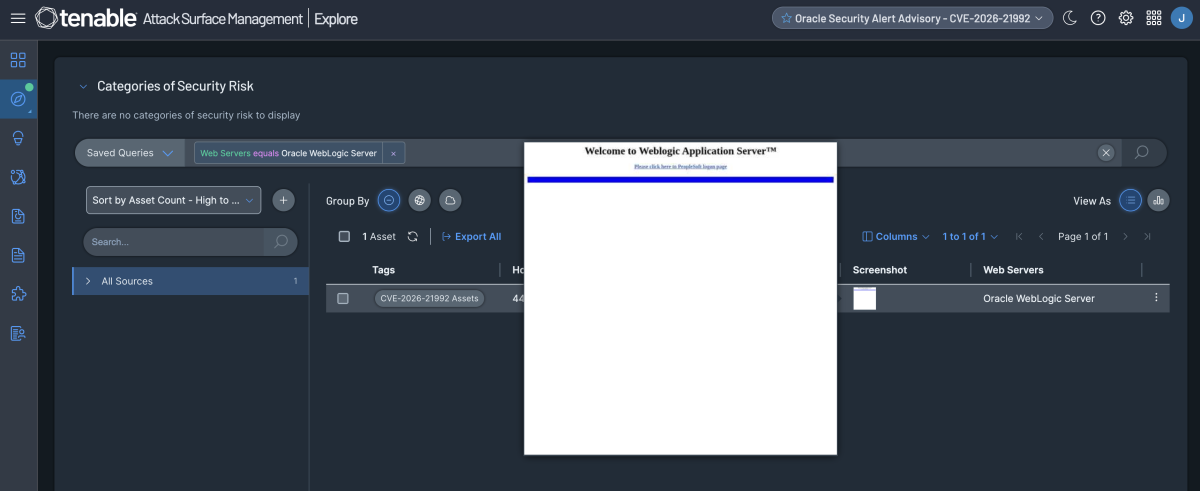This screenshot has height=491, width=1200.
Task: Focus the sources Search field
Action: 173,242
